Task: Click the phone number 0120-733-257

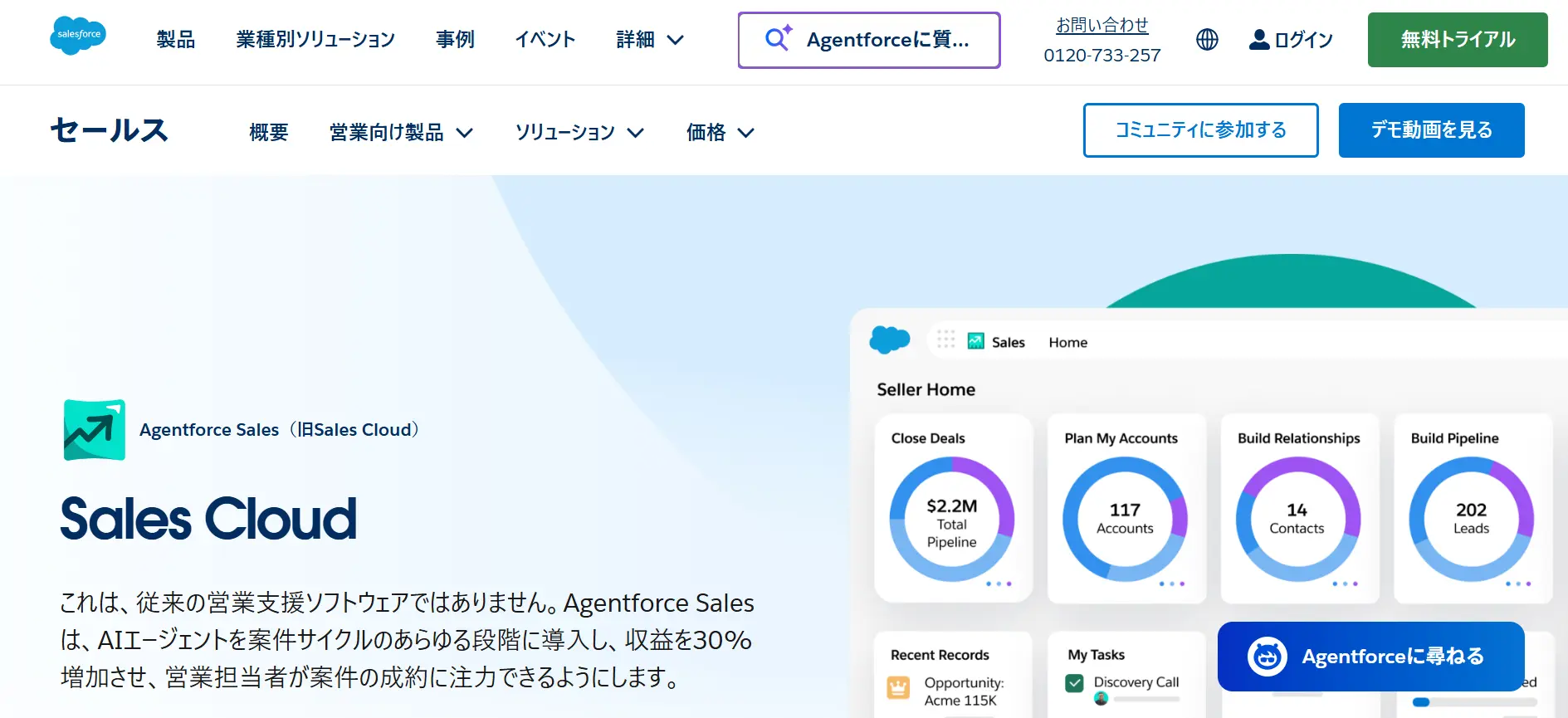Action: tap(1102, 56)
